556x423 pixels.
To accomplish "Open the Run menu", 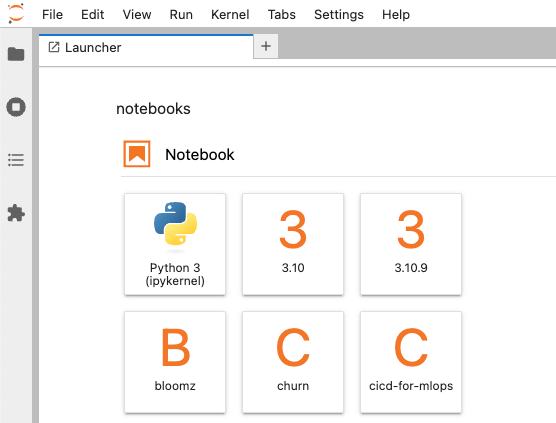I will point(181,15).
